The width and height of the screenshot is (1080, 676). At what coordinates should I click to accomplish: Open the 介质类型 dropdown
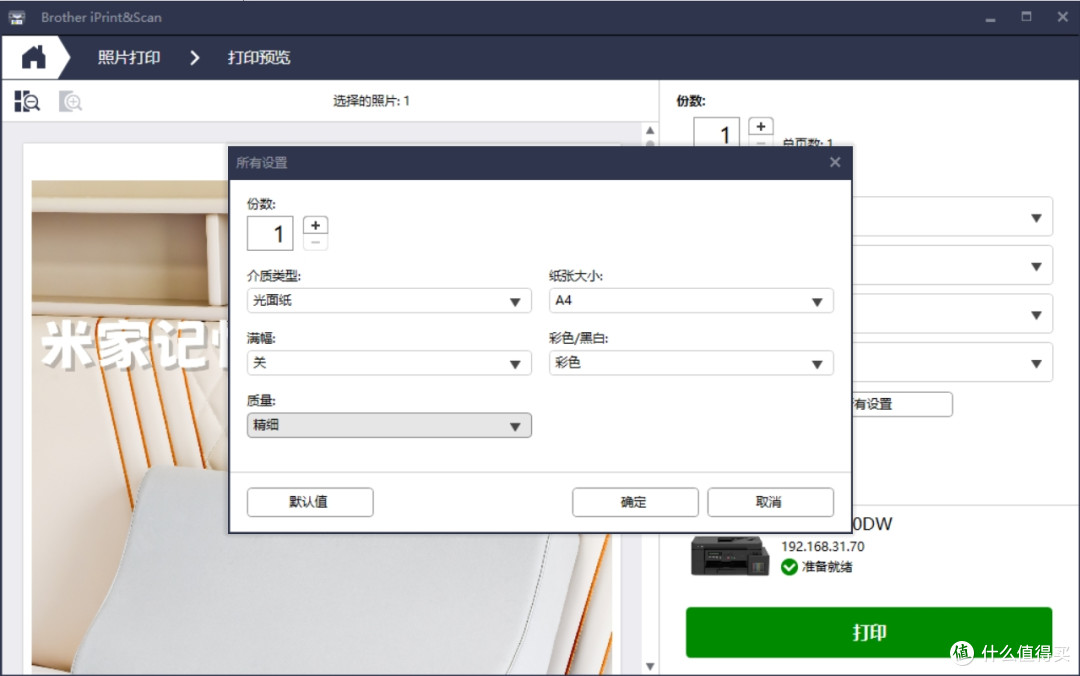click(389, 301)
